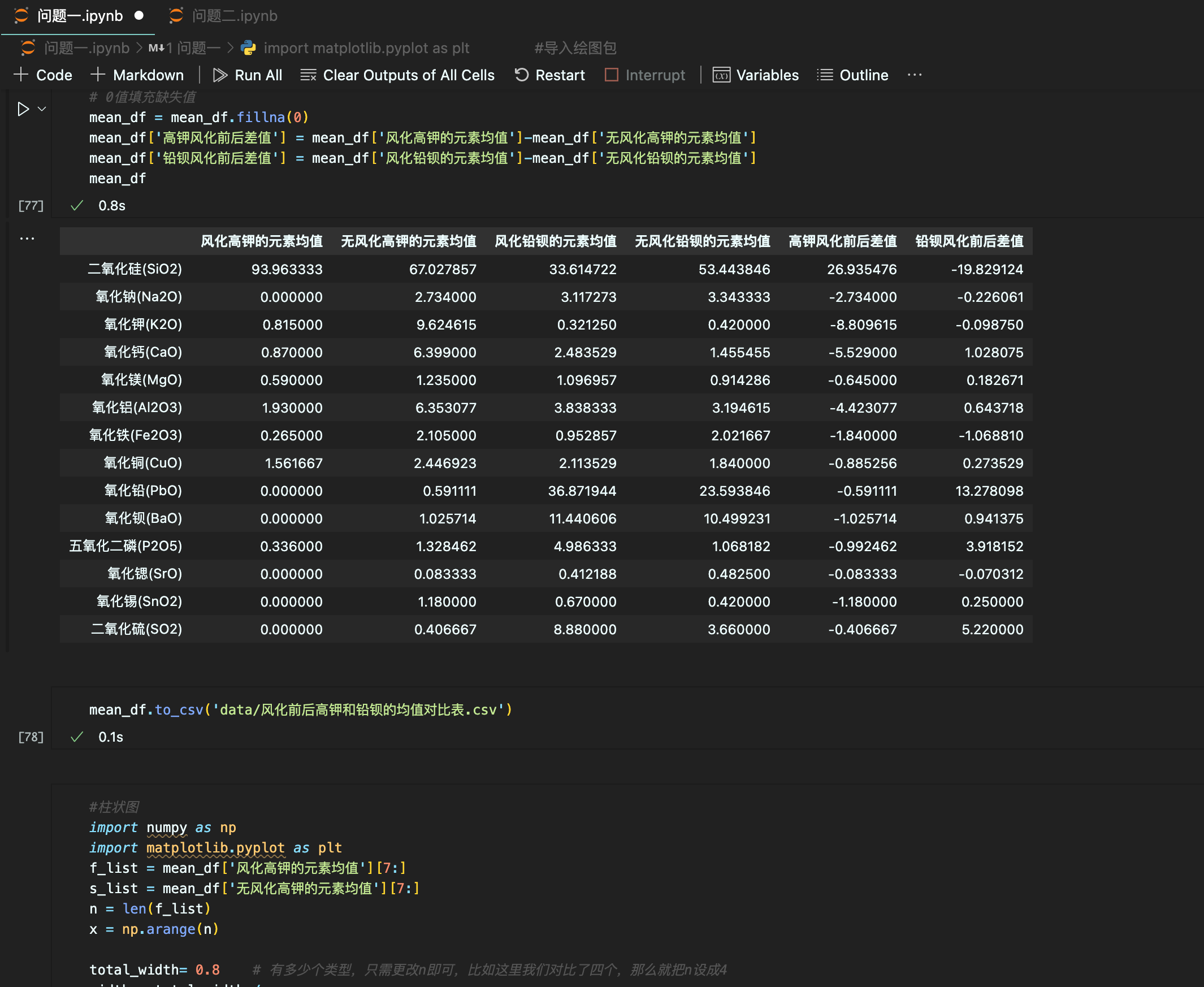
Task: Restart the notebook kernel
Action: click(549, 75)
